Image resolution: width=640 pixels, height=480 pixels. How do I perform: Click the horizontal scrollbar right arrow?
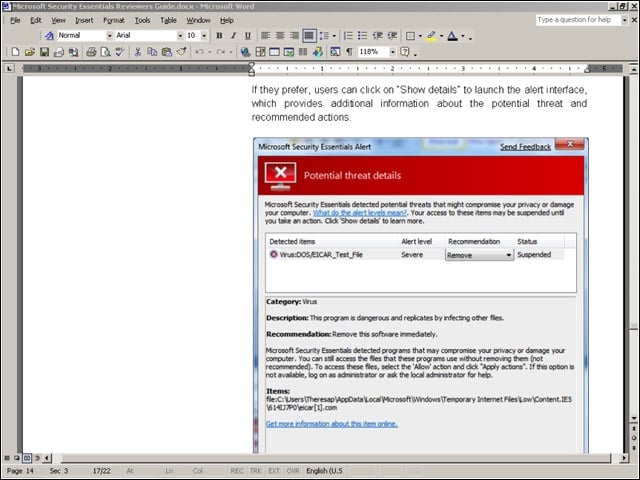click(x=623, y=458)
